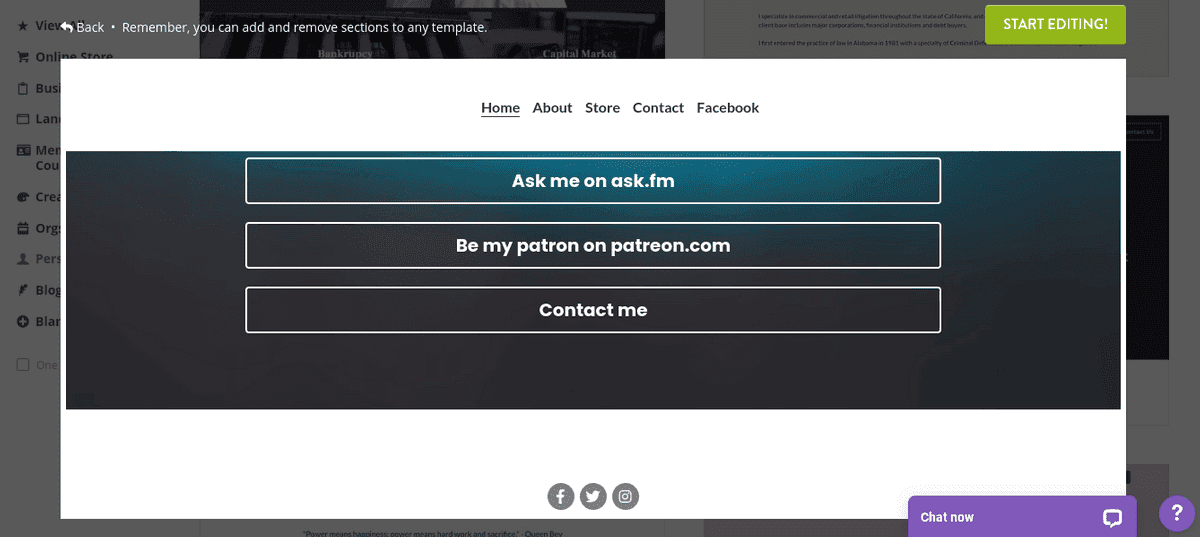Click the Contact me button

pyautogui.click(x=593, y=310)
